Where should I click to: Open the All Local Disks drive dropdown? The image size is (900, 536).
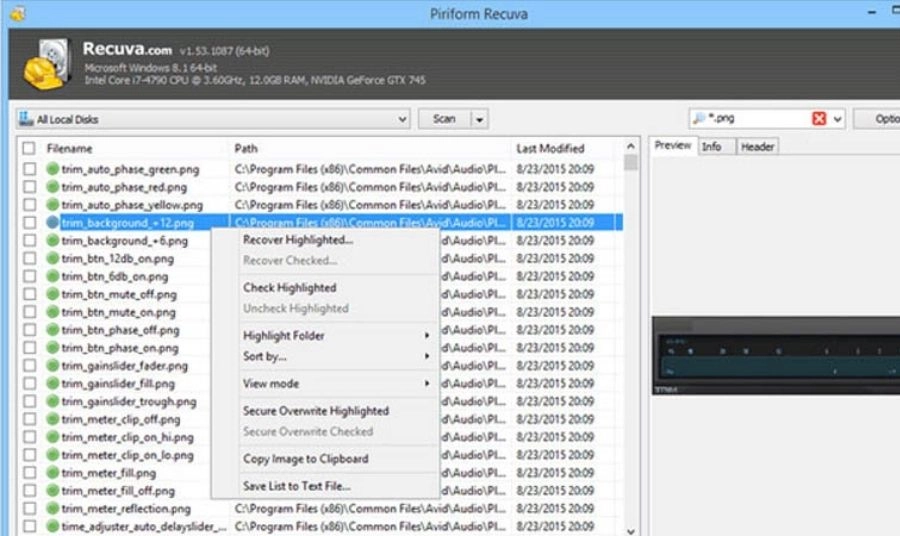(x=402, y=119)
